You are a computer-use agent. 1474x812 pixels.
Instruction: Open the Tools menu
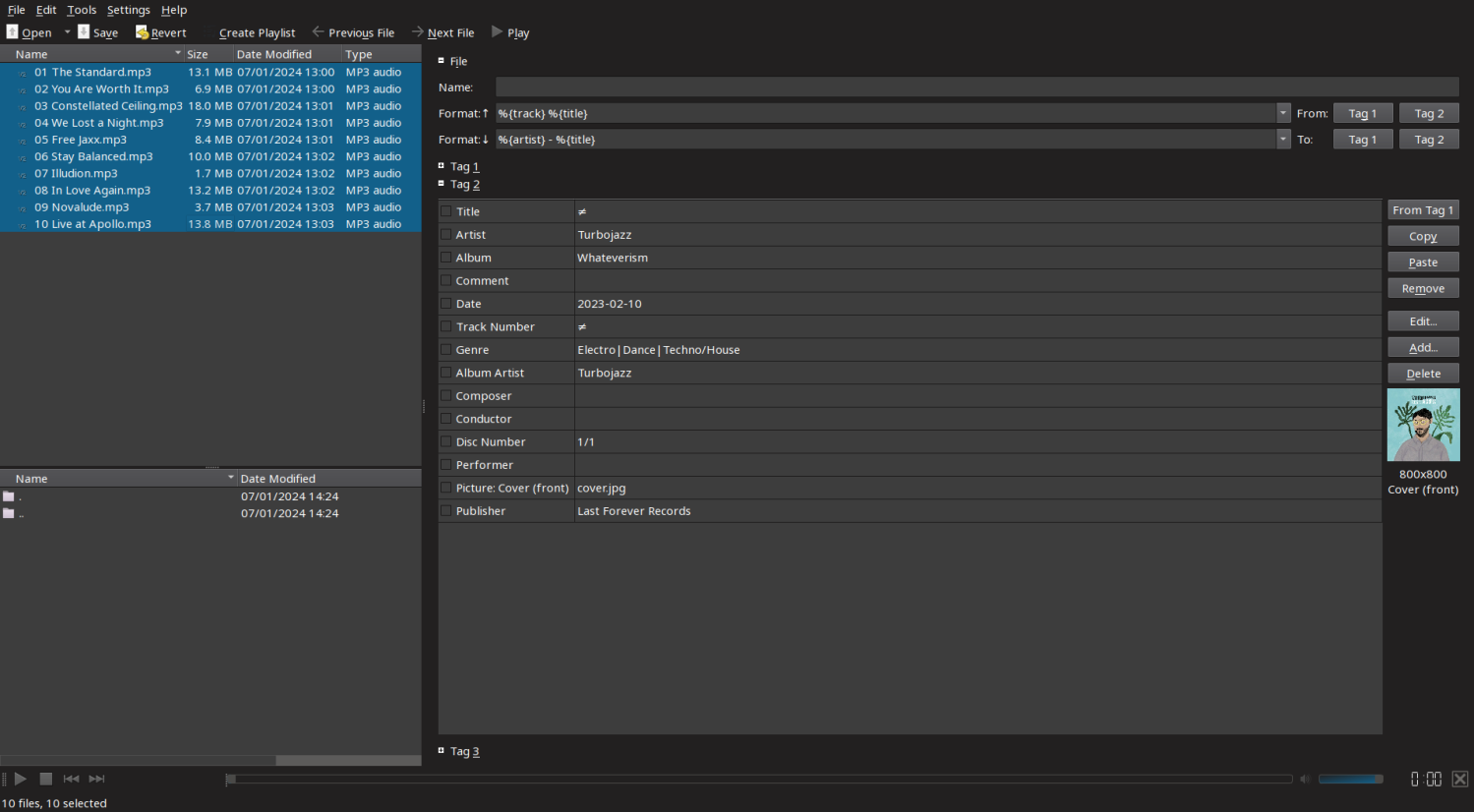[x=82, y=10]
